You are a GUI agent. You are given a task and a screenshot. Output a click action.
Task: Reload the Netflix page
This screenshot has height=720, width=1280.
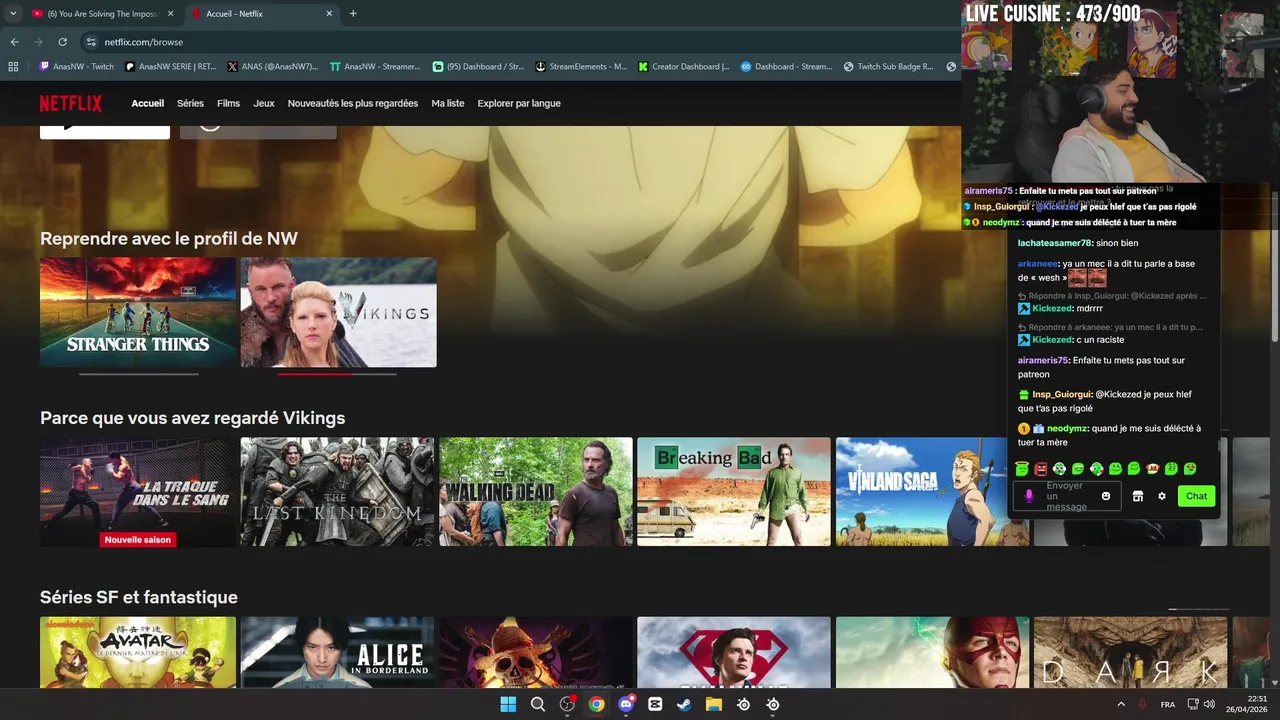click(x=62, y=42)
